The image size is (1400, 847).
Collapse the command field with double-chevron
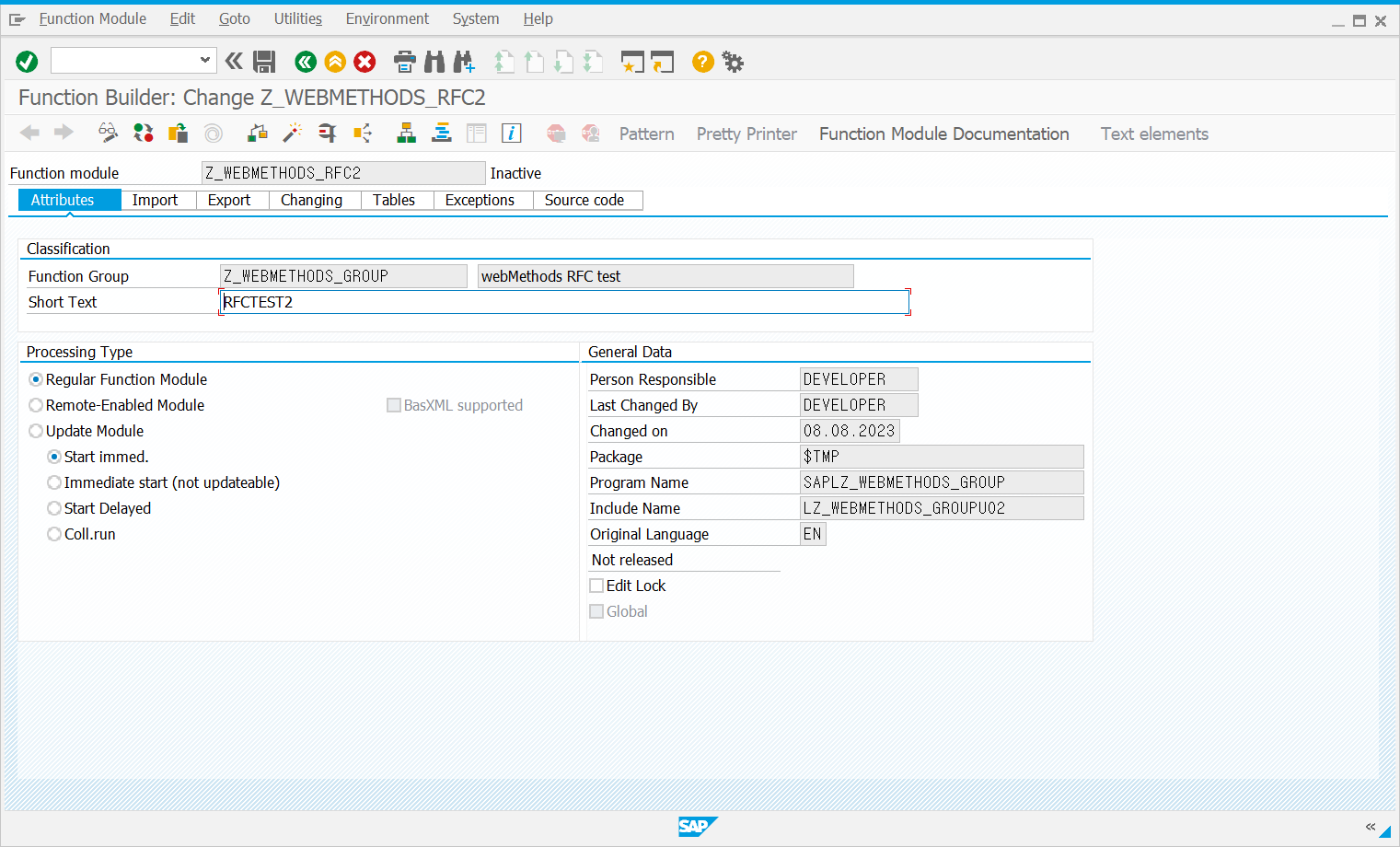tap(234, 62)
